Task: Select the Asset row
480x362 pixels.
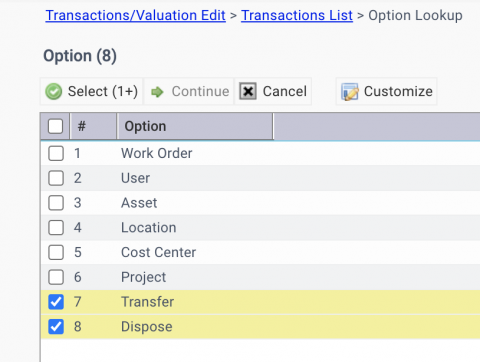Action: pyautogui.click(x=260, y=203)
